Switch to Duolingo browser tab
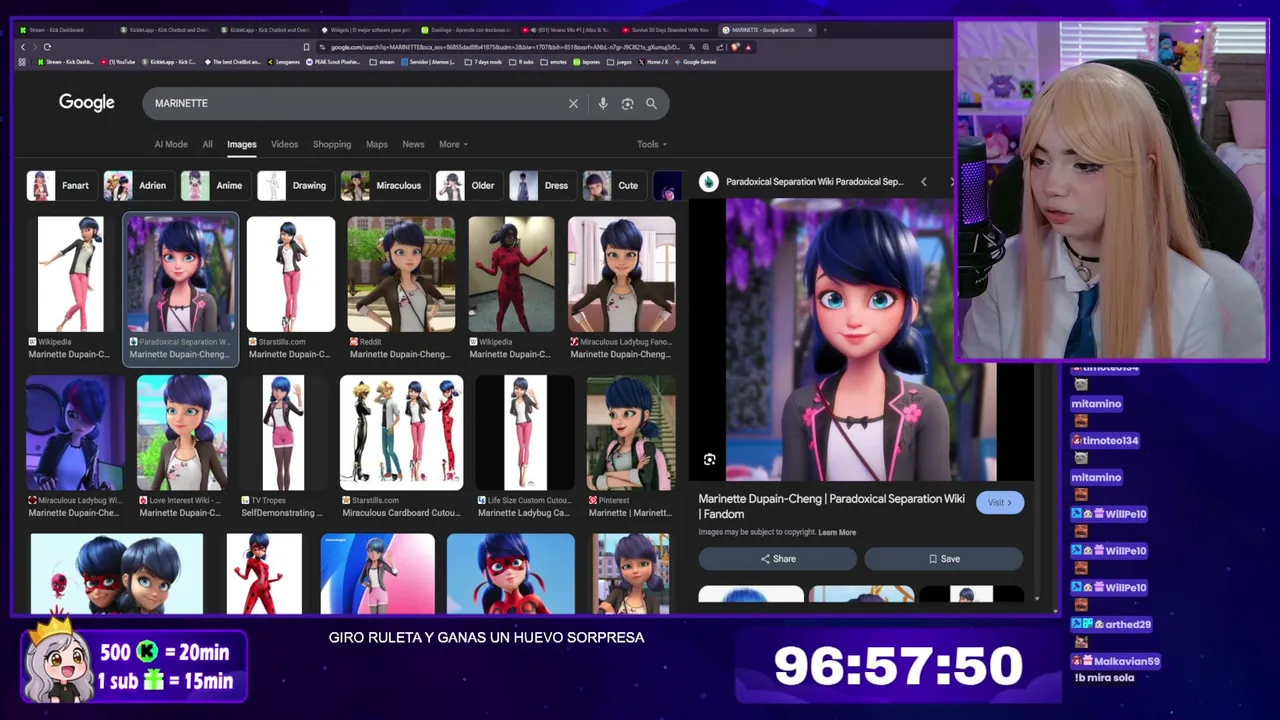The image size is (1280, 720). click(x=468, y=30)
